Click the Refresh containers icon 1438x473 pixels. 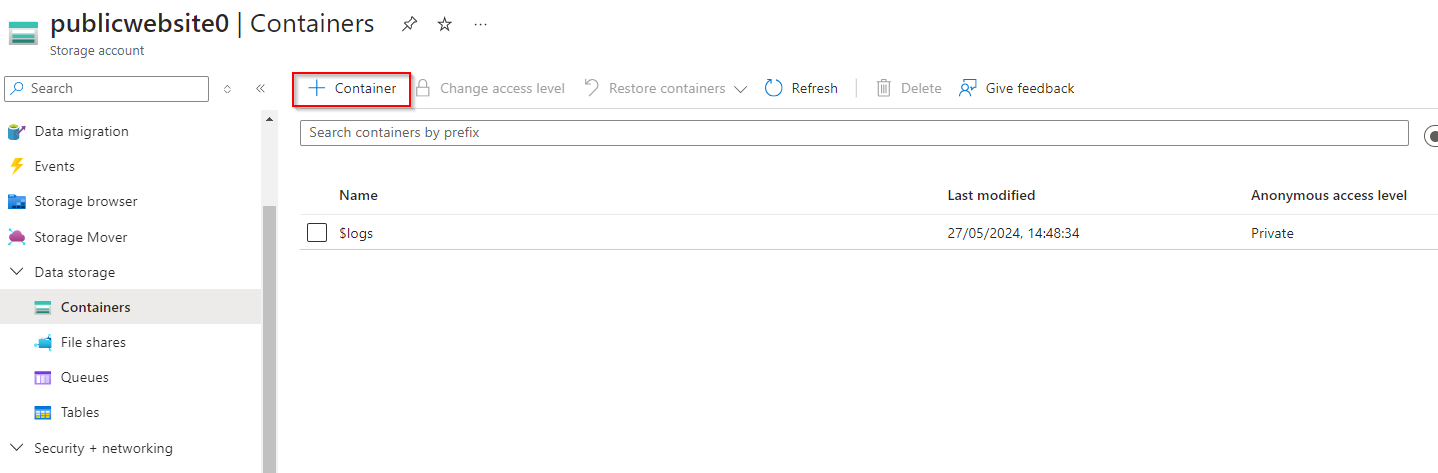click(774, 88)
